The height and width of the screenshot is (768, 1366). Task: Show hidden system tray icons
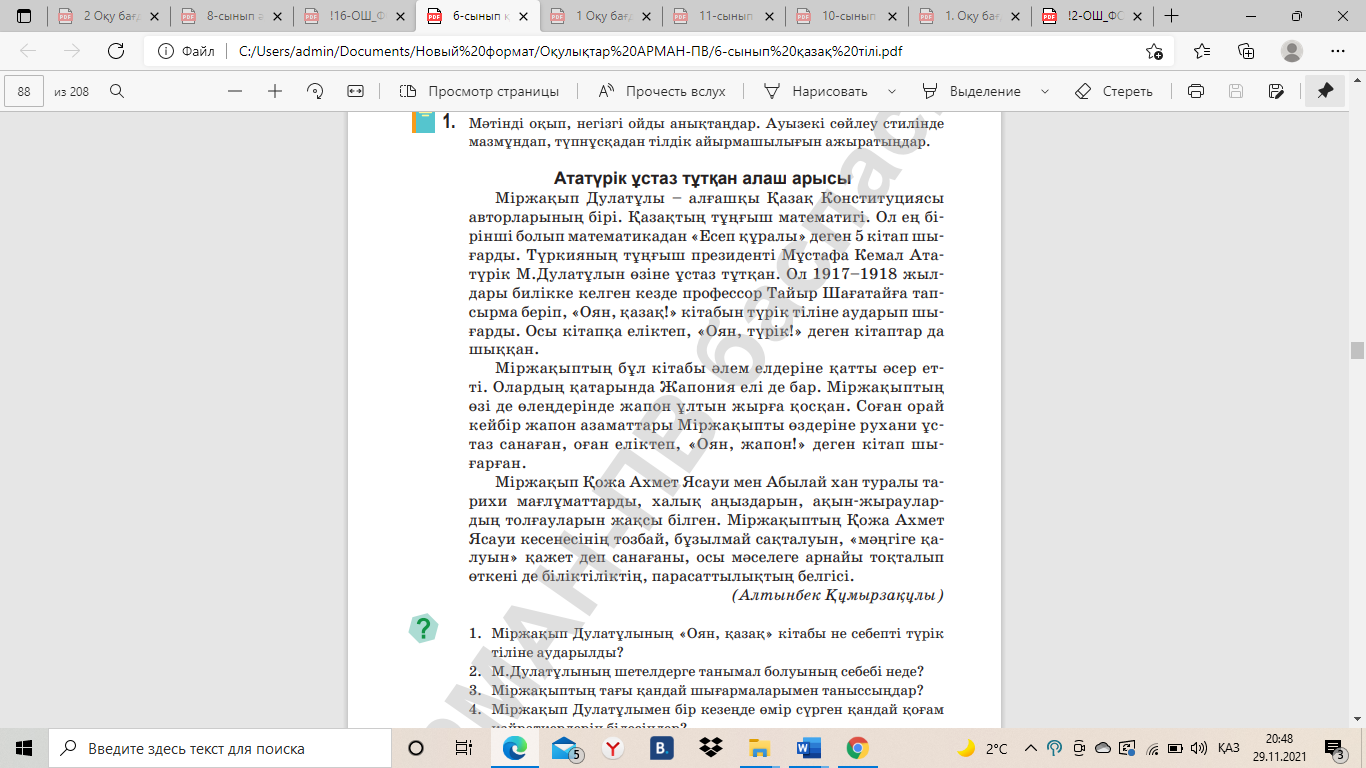[1030, 748]
